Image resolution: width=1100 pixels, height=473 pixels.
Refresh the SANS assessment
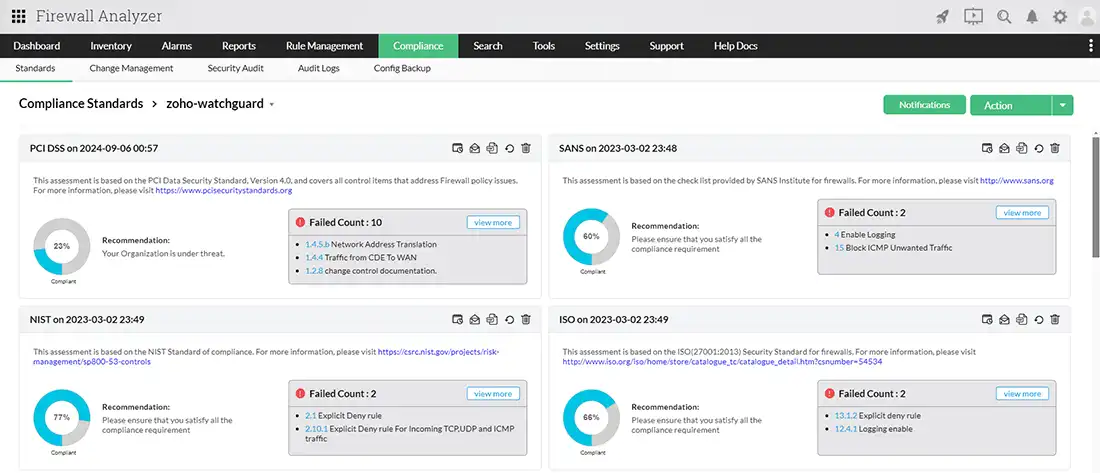pyautogui.click(x=1039, y=148)
